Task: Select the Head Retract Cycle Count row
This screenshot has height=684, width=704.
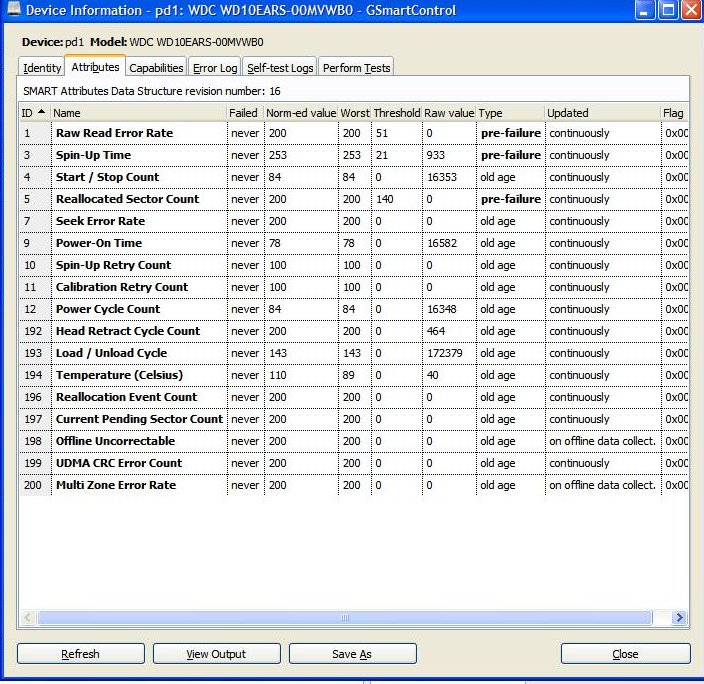Action: (x=354, y=331)
